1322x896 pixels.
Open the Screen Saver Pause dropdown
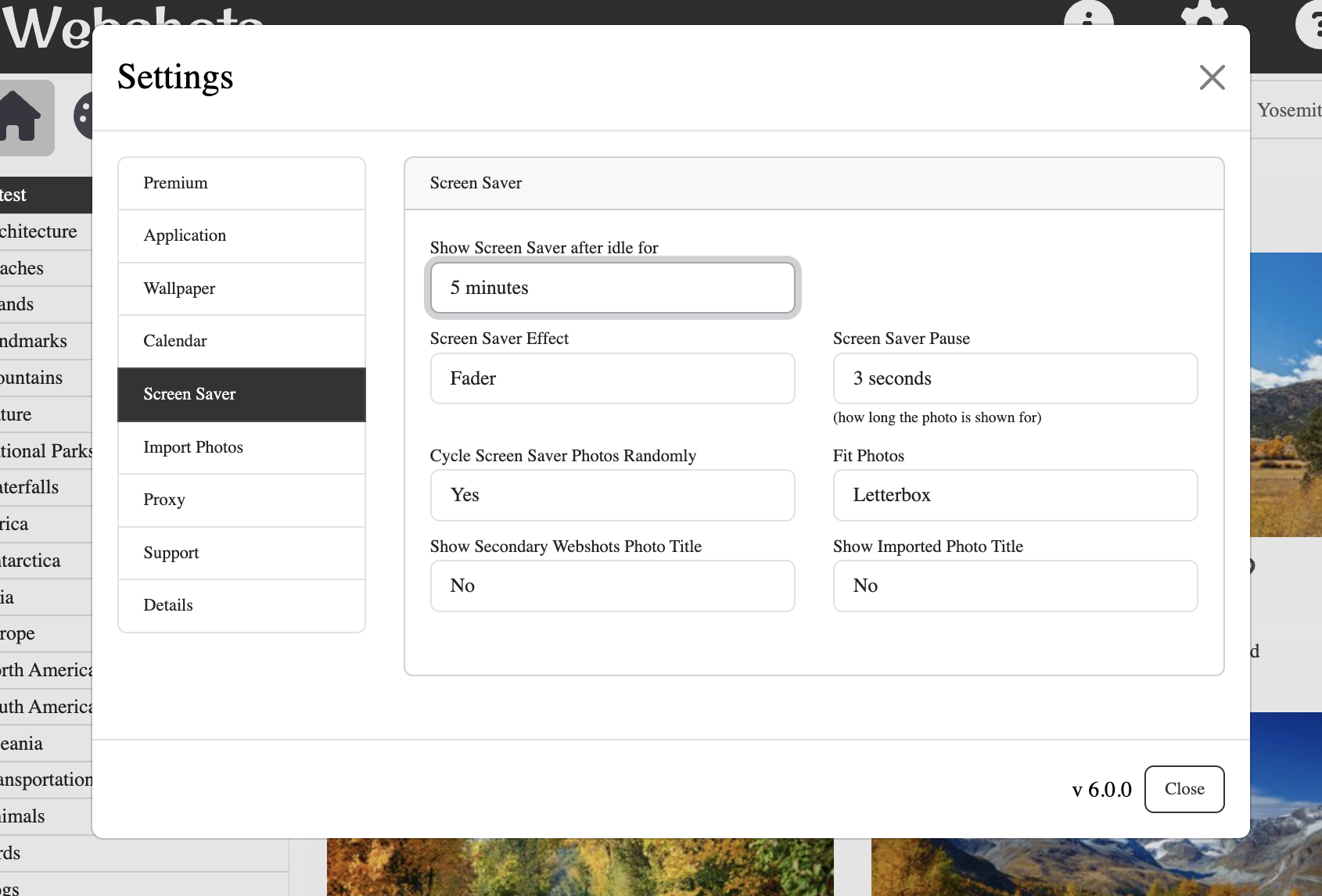click(x=1015, y=378)
